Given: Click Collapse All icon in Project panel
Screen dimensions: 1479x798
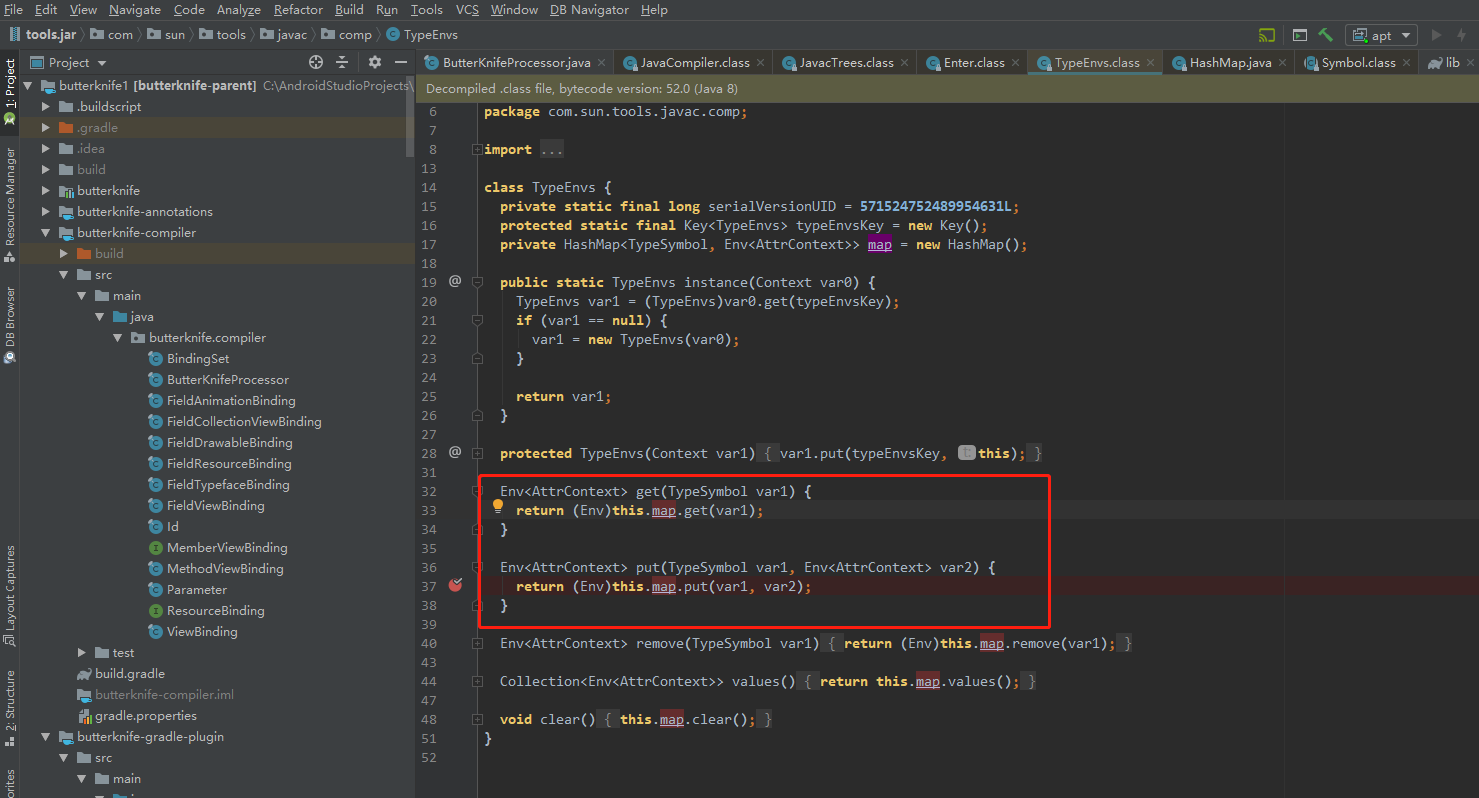Looking at the screenshot, I should 341,62.
